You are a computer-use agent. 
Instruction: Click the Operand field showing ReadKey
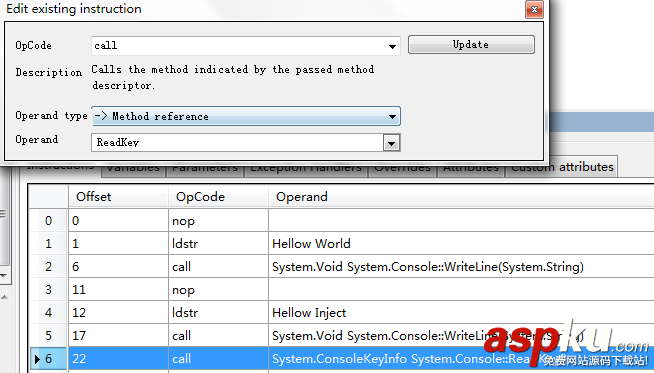pyautogui.click(x=237, y=142)
